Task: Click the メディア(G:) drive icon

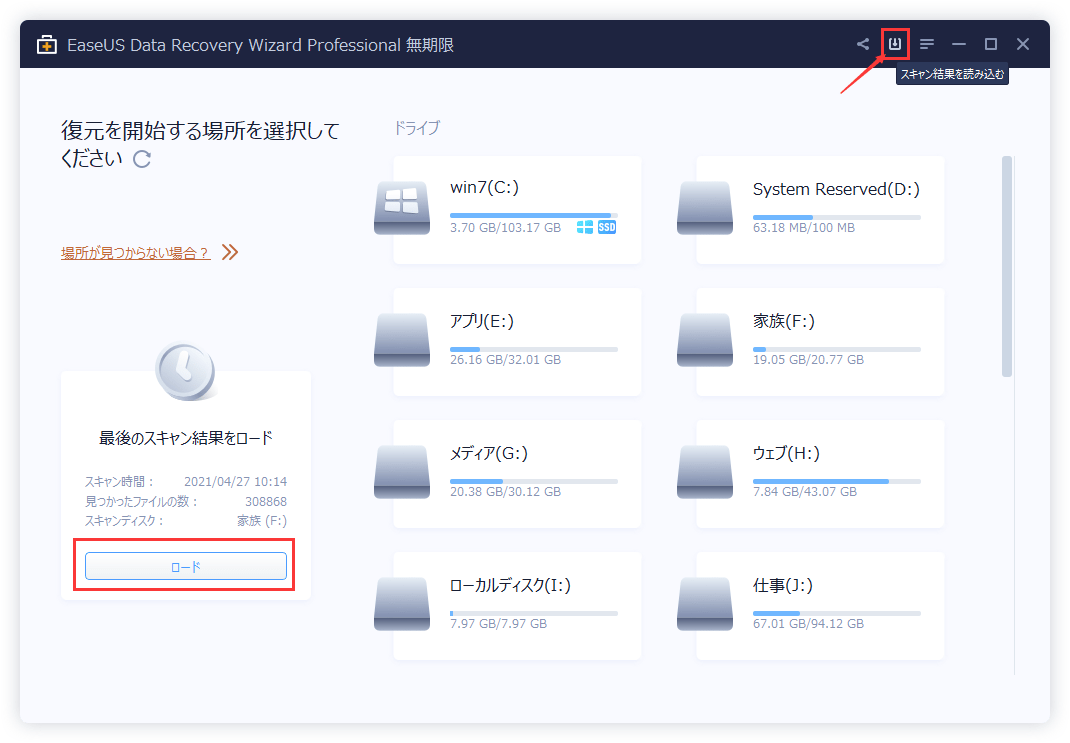Action: [x=402, y=471]
